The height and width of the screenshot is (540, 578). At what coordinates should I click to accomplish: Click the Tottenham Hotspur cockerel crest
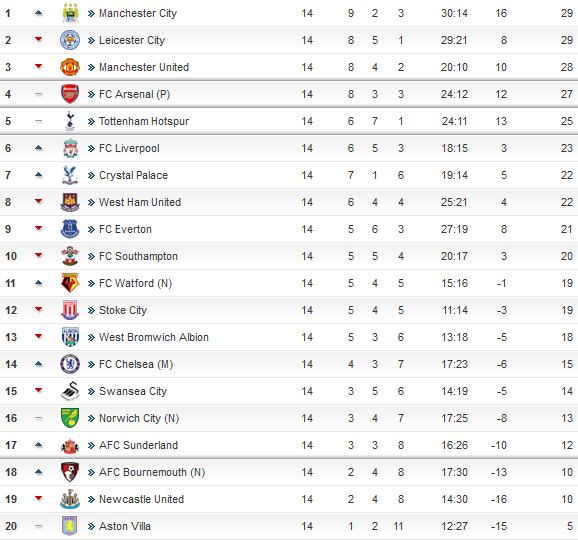[70, 121]
